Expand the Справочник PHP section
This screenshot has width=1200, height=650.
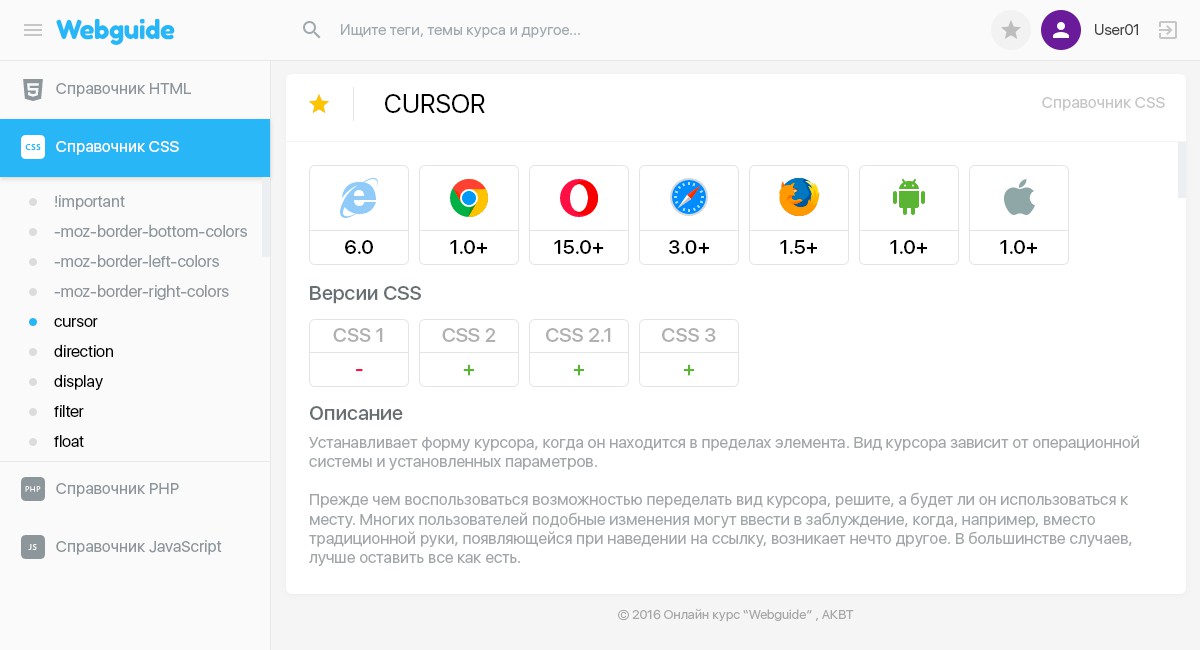pyautogui.click(x=117, y=489)
